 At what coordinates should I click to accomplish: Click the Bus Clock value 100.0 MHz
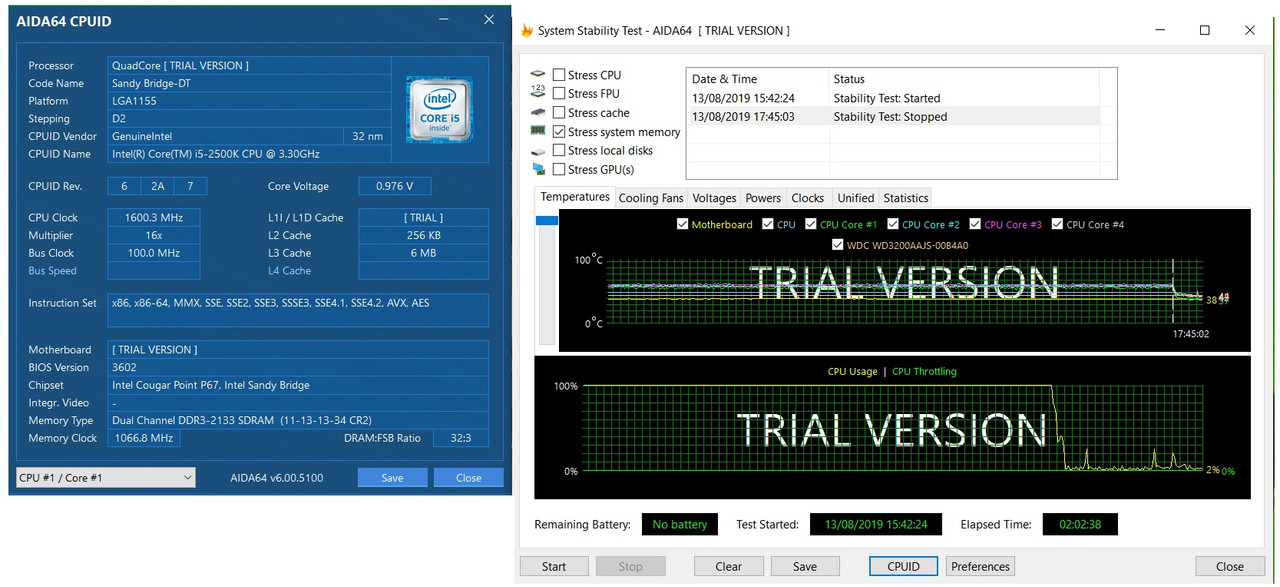click(x=154, y=253)
